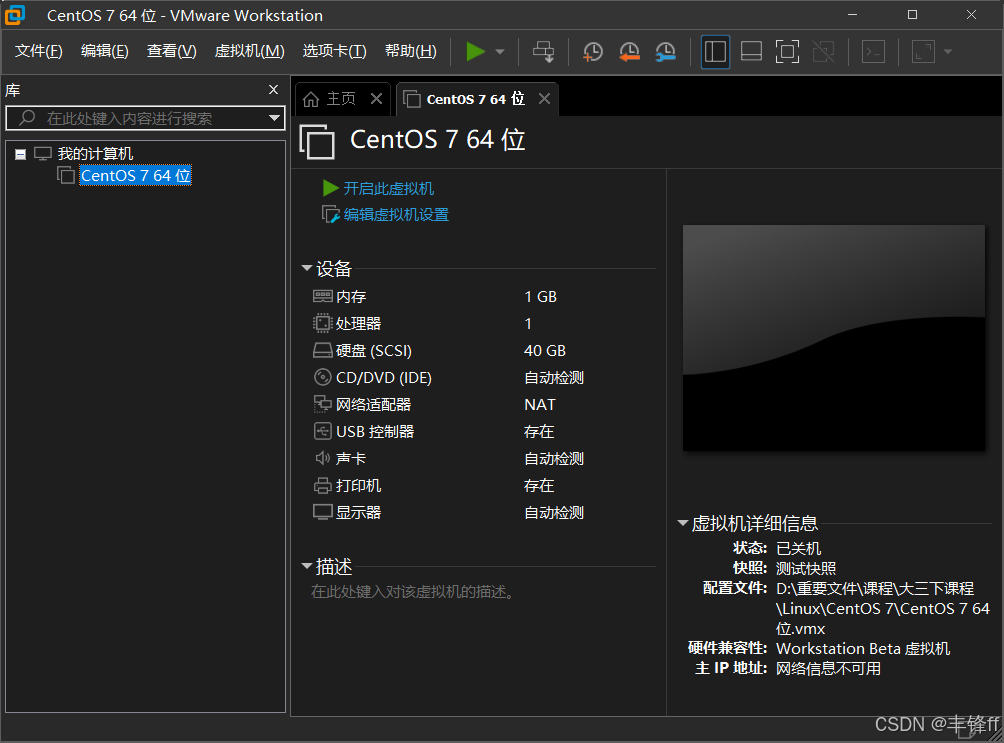This screenshot has width=1004, height=743.
Task: Click the VM icon beside library CentOS entry
Action: click(x=66, y=175)
